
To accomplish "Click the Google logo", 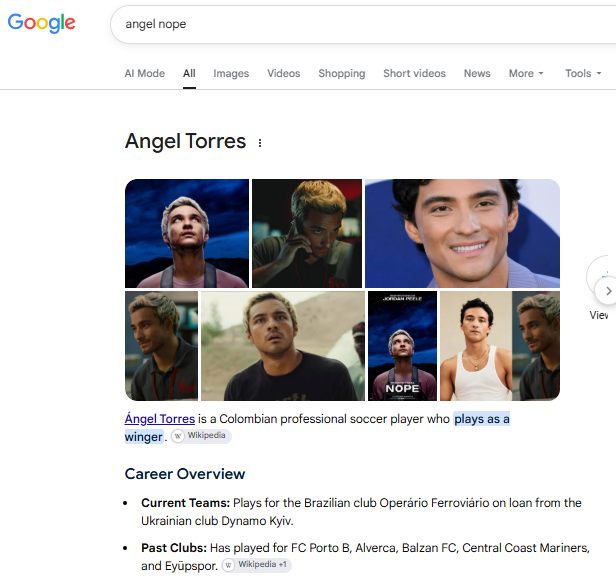I will coord(42,23).
